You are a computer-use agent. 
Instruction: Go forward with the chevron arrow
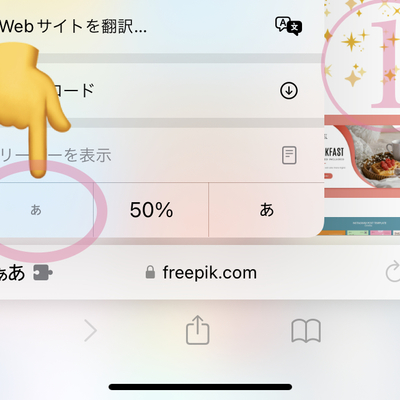coord(90,330)
